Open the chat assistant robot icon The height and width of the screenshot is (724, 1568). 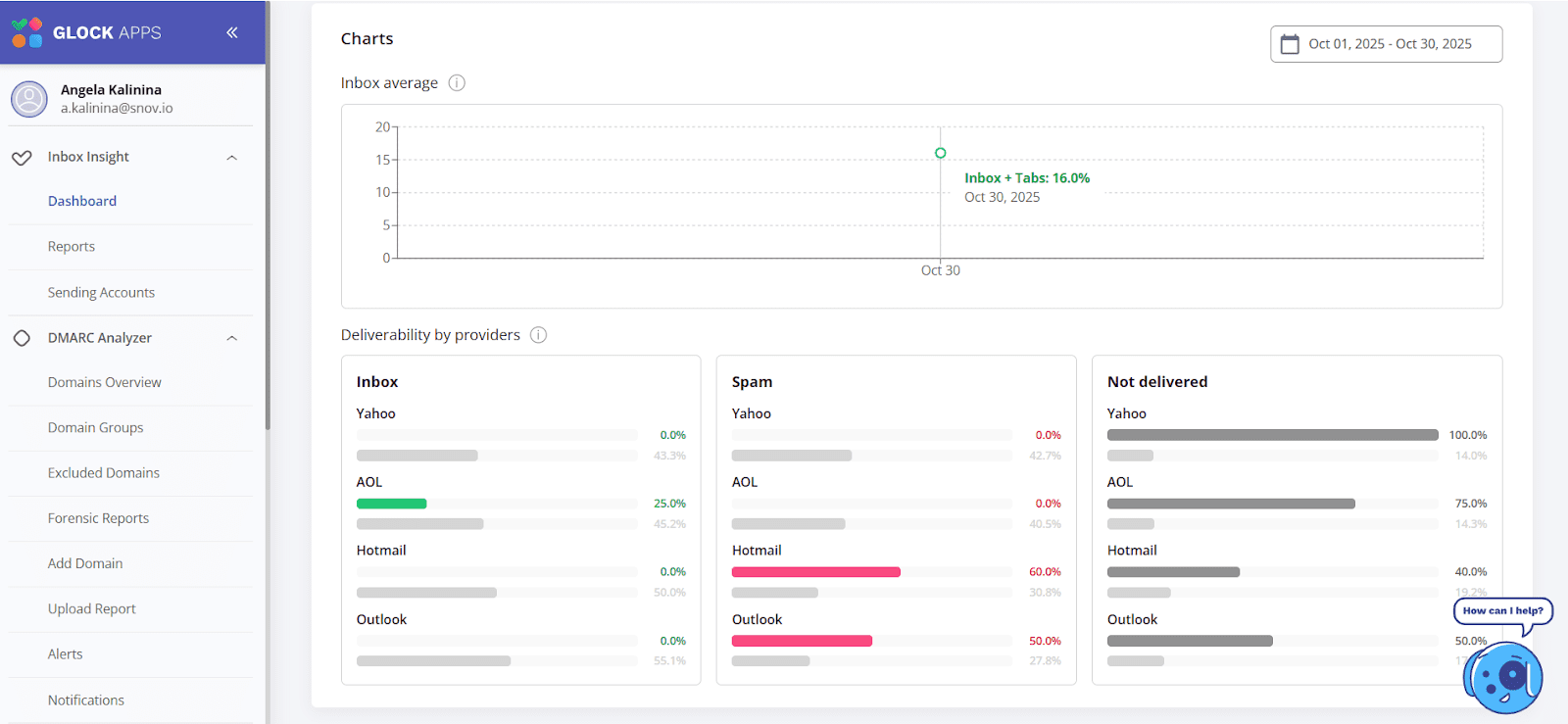click(x=1502, y=676)
